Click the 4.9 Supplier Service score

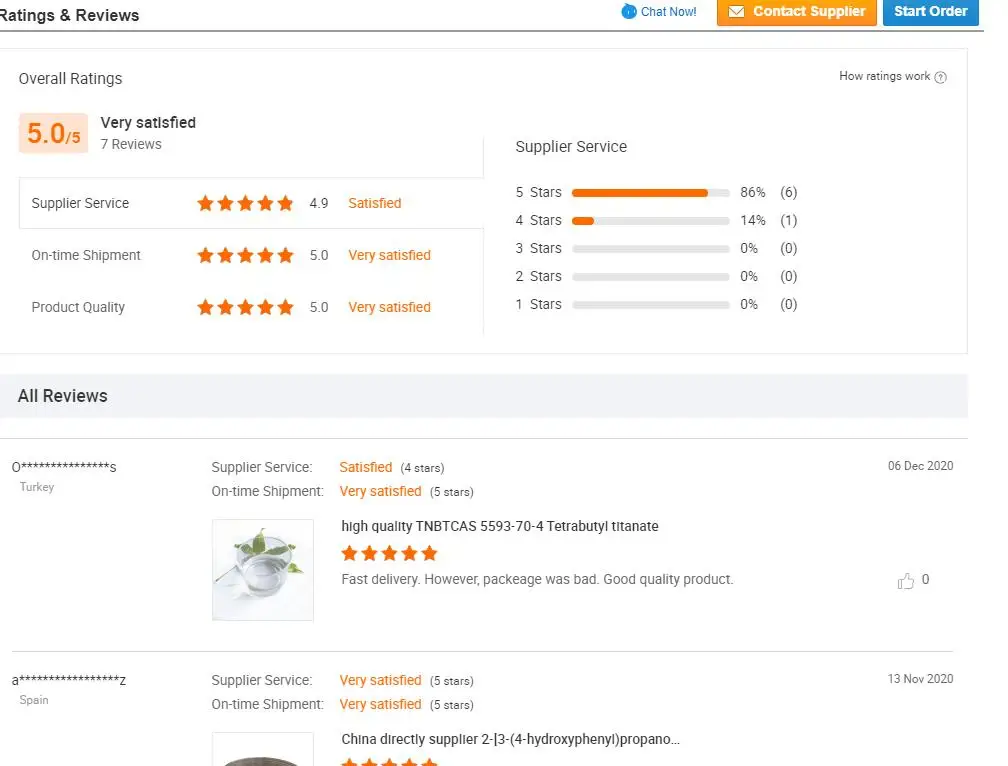(319, 203)
